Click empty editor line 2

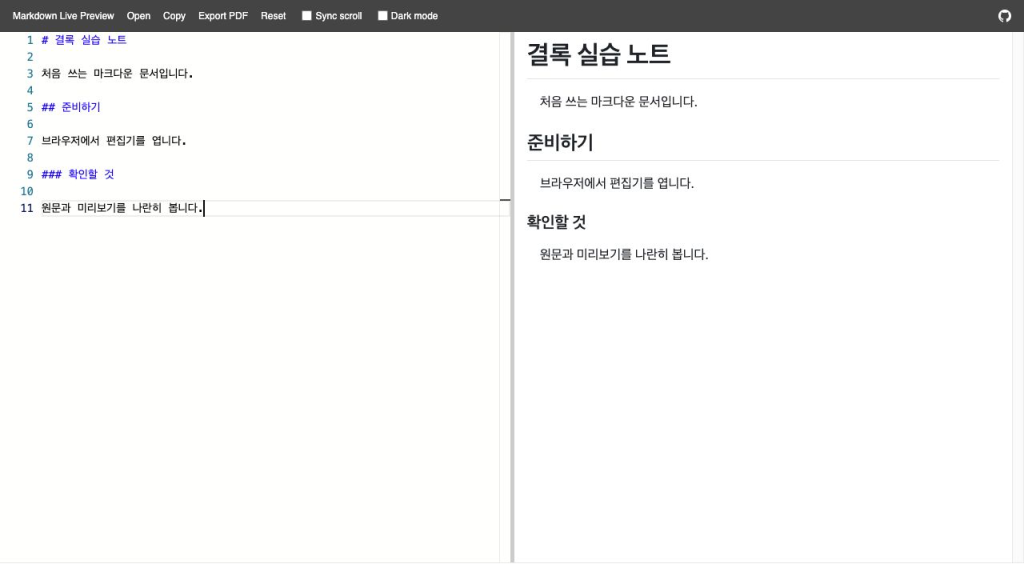(268, 57)
